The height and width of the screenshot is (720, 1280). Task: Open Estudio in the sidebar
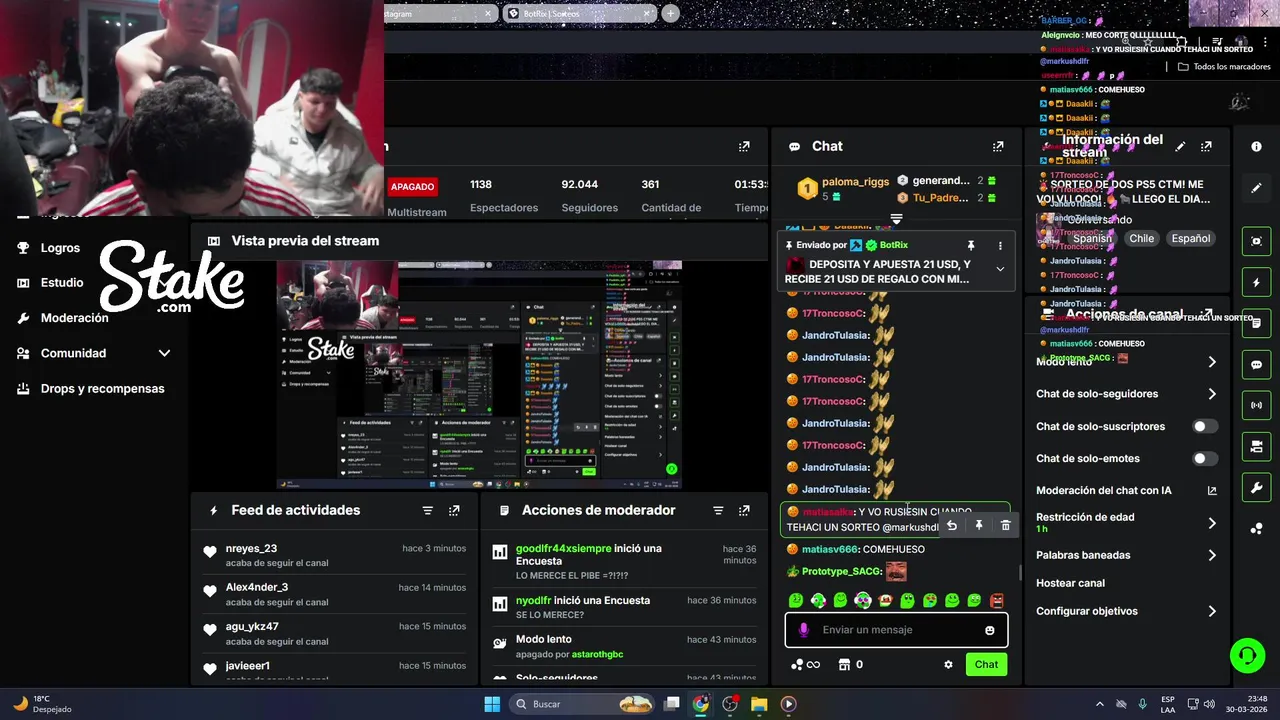pos(62,283)
